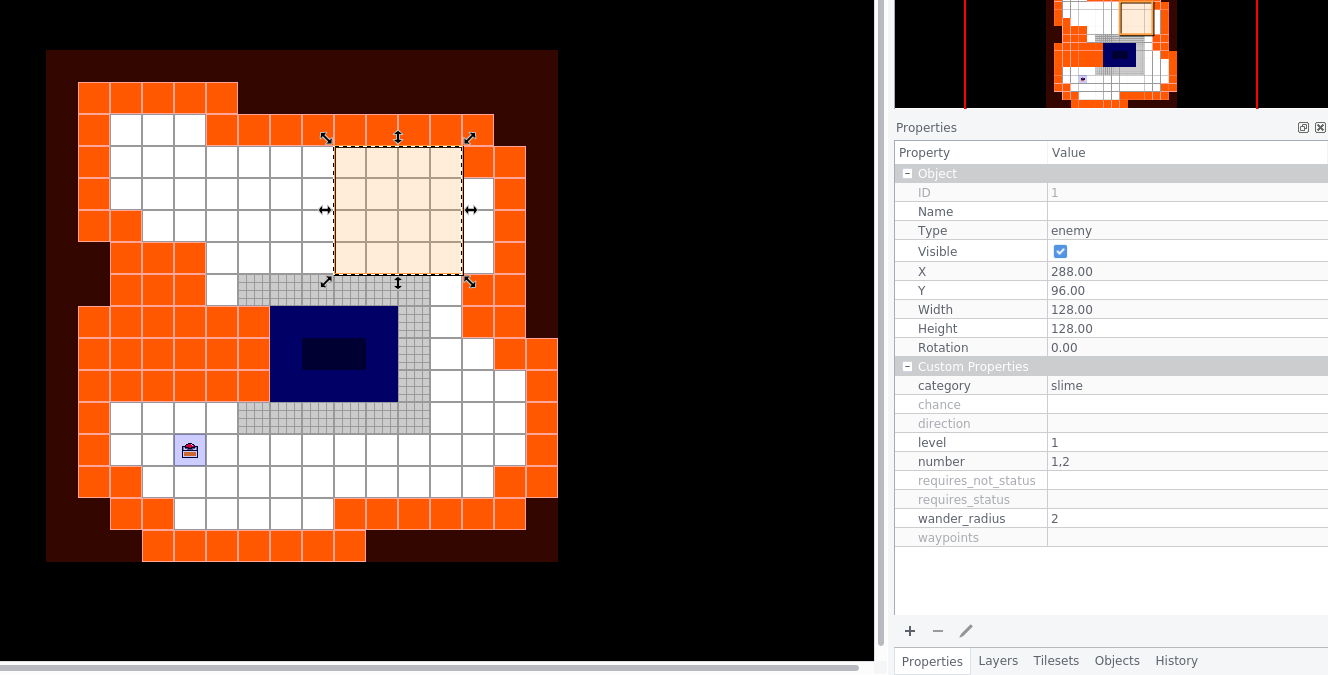This screenshot has height=675, width=1328.
Task: Select the top resize handle of the enemy object
Action: coord(398,137)
